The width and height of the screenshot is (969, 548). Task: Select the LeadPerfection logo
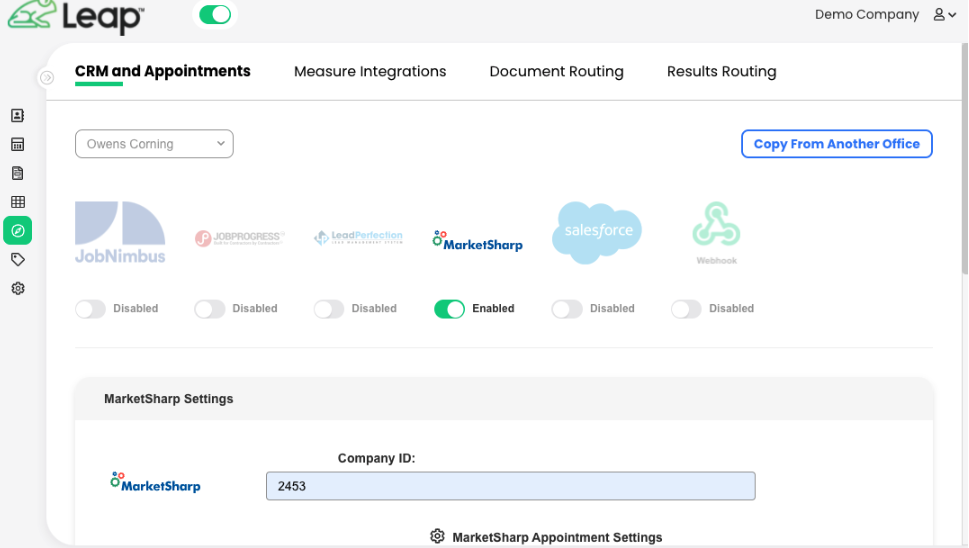tap(358, 237)
